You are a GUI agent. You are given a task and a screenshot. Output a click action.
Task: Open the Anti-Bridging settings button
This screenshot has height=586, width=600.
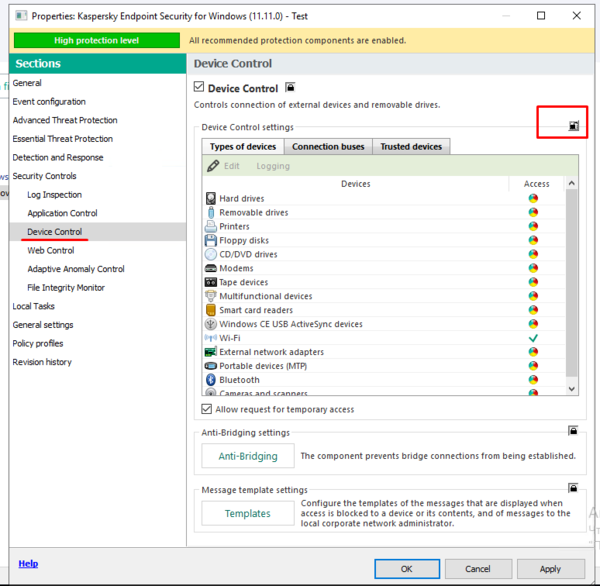click(x=248, y=456)
